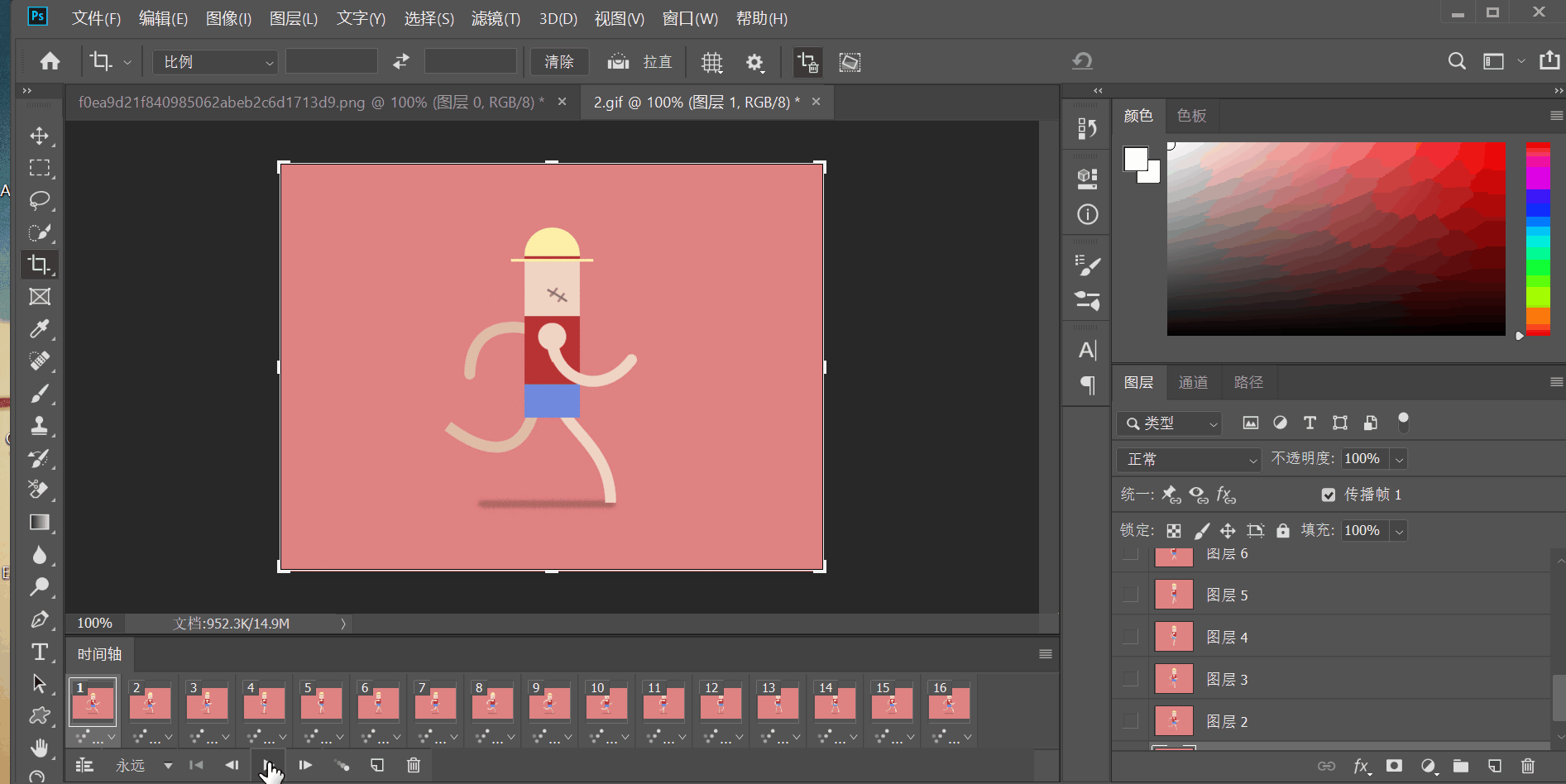Select the Eyedropper tool
This screenshot has width=1566, height=784.
pyautogui.click(x=39, y=329)
